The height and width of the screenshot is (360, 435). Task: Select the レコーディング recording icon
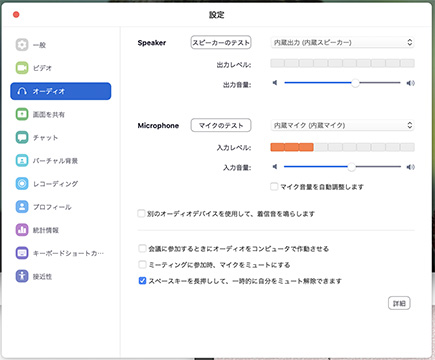coord(22,184)
